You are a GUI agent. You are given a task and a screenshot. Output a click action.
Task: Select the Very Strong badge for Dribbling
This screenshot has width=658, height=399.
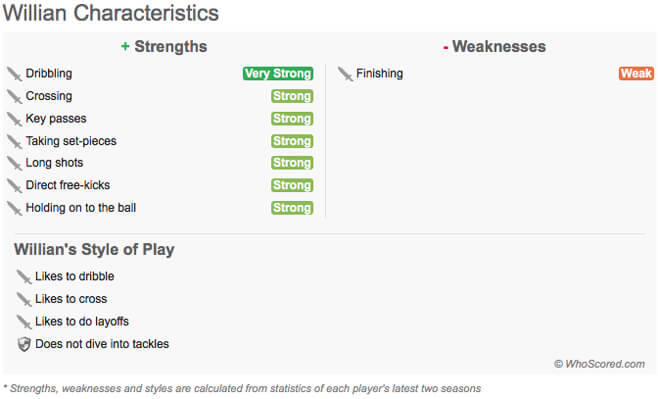point(278,73)
